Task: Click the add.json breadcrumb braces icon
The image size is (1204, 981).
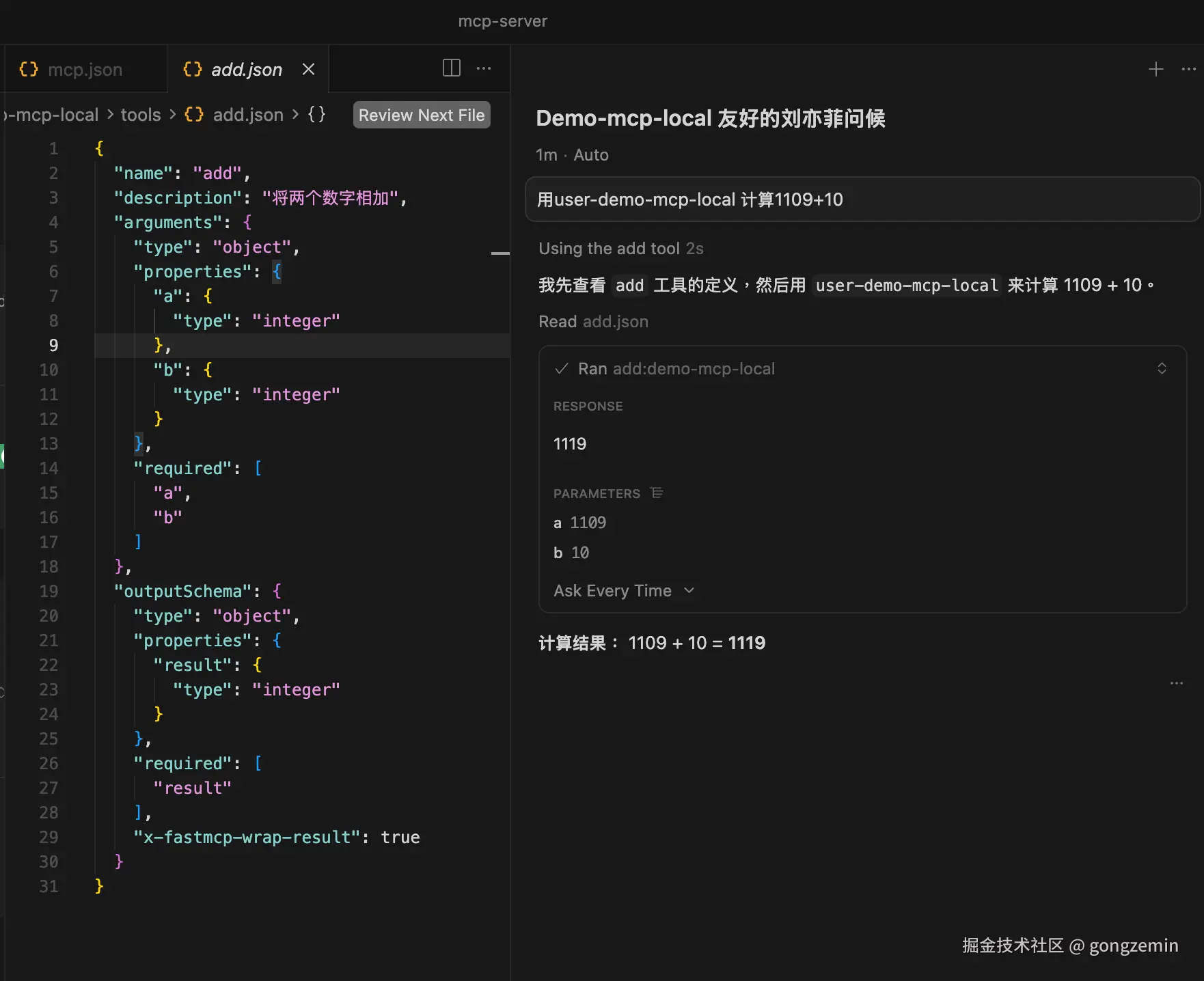Action: coord(194,115)
